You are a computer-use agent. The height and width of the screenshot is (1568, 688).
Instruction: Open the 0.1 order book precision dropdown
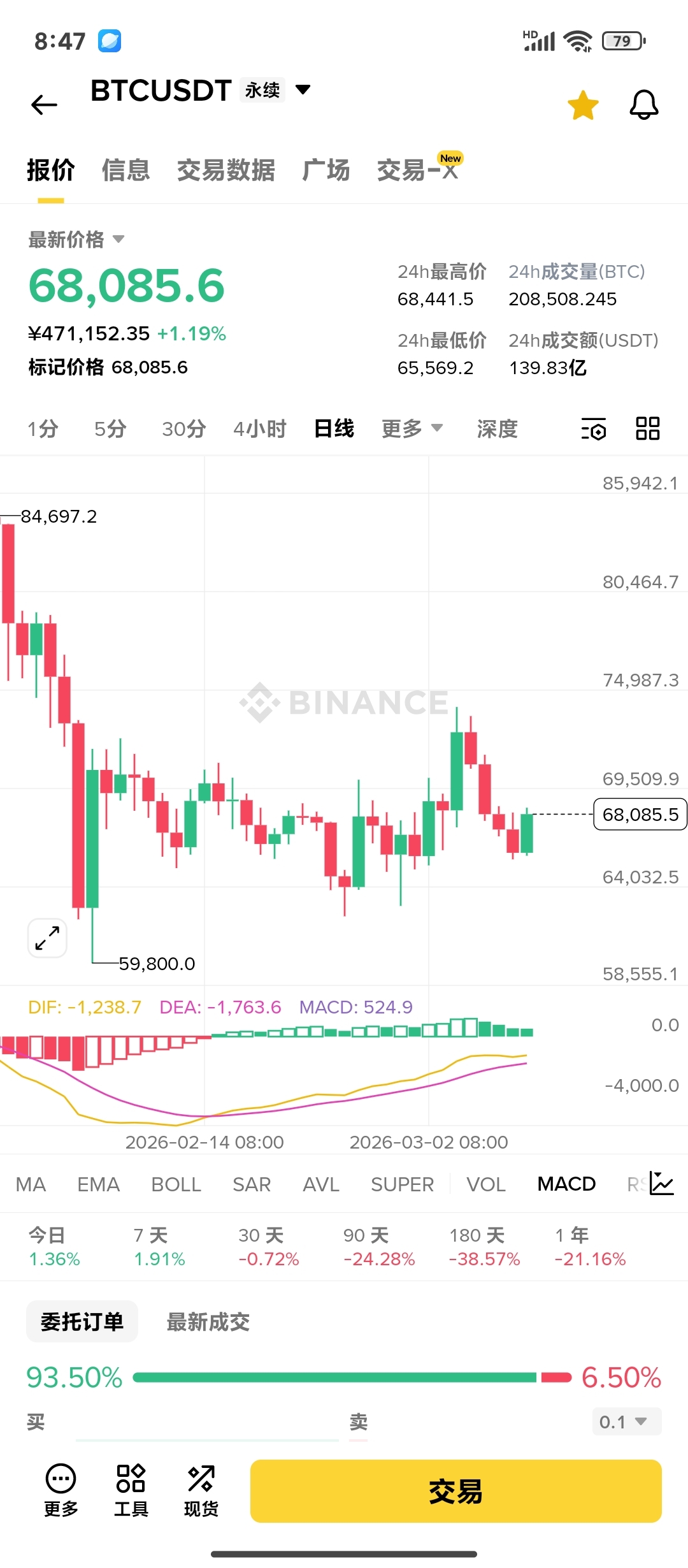[x=626, y=1422]
